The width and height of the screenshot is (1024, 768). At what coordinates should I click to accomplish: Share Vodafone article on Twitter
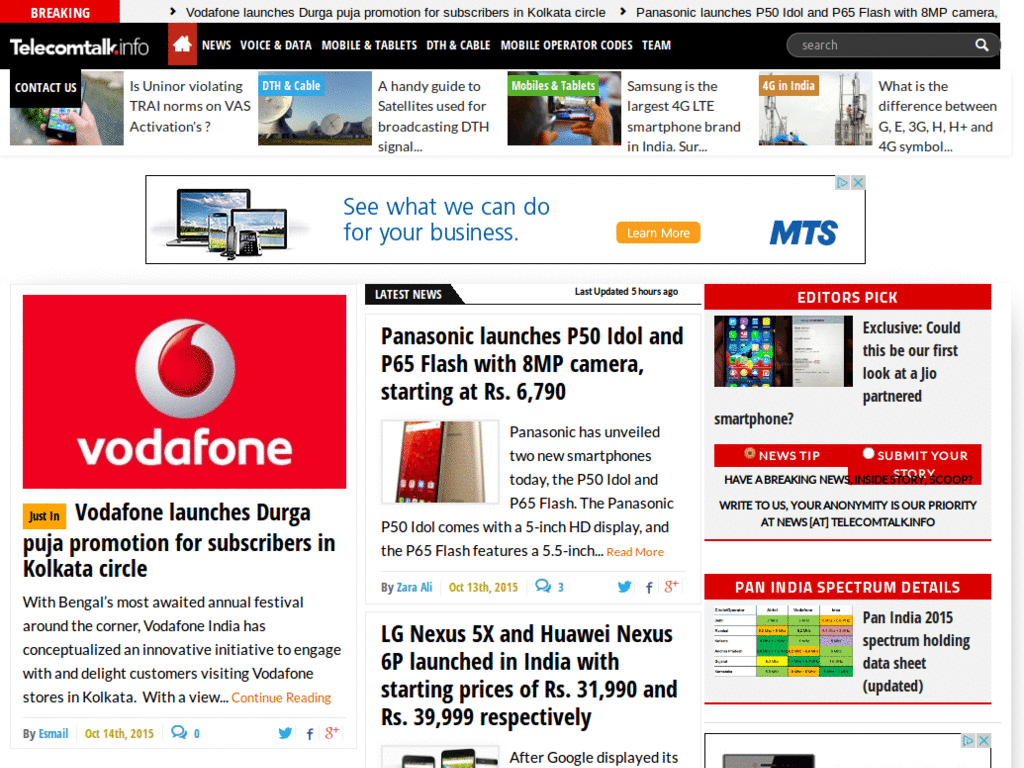[x=285, y=733]
